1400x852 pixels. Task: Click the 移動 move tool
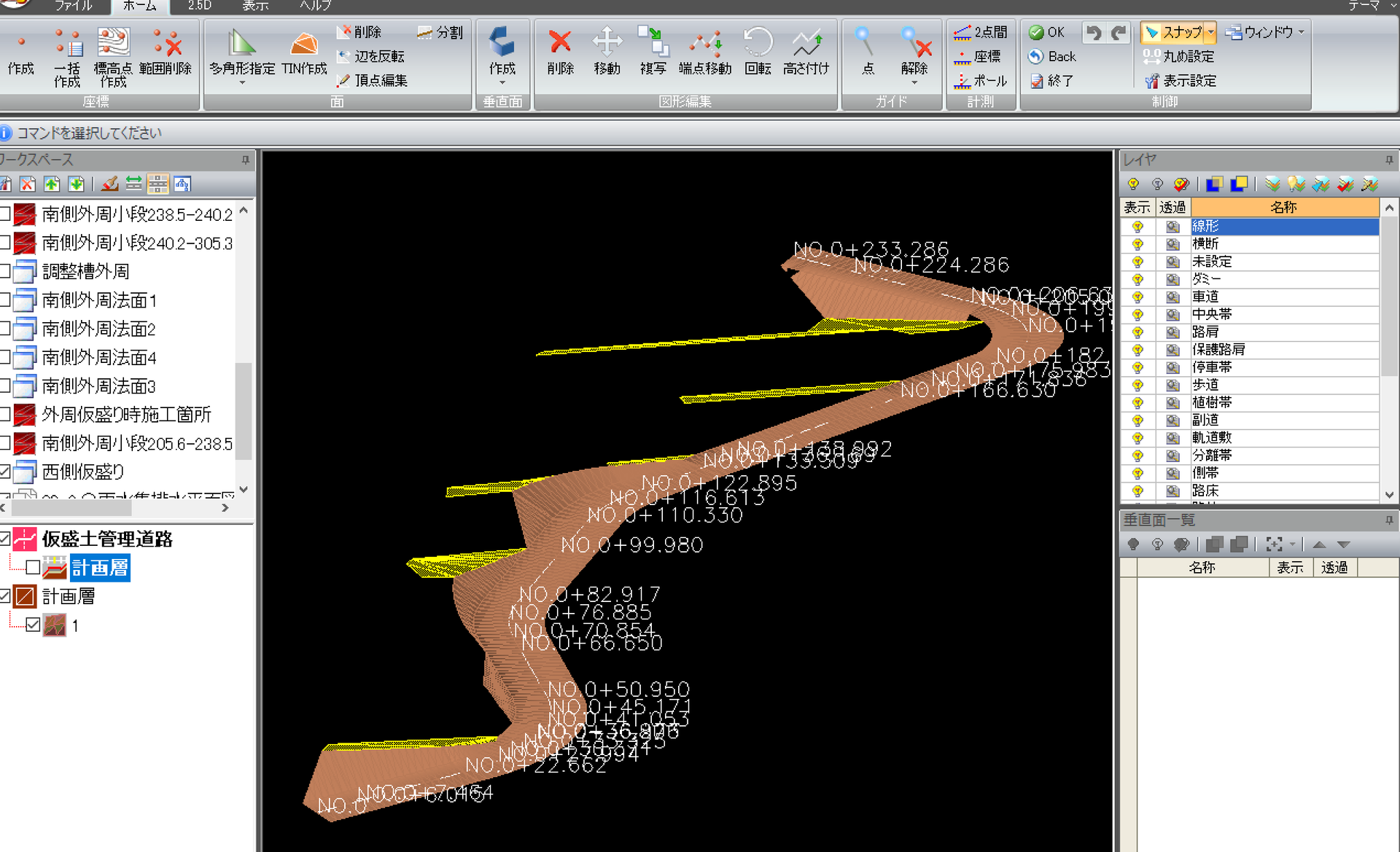(x=607, y=52)
